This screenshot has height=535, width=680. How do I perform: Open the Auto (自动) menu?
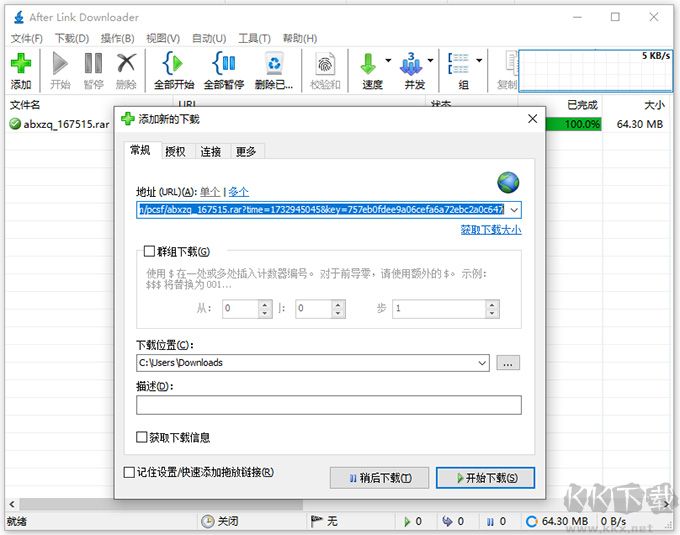[209, 39]
